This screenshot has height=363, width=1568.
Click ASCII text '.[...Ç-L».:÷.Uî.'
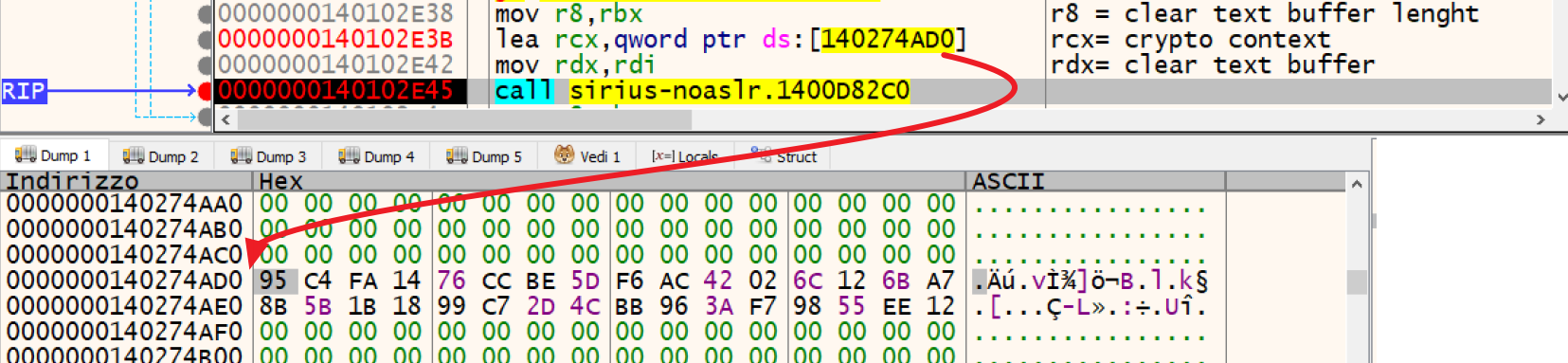pyautogui.click(x=1090, y=306)
